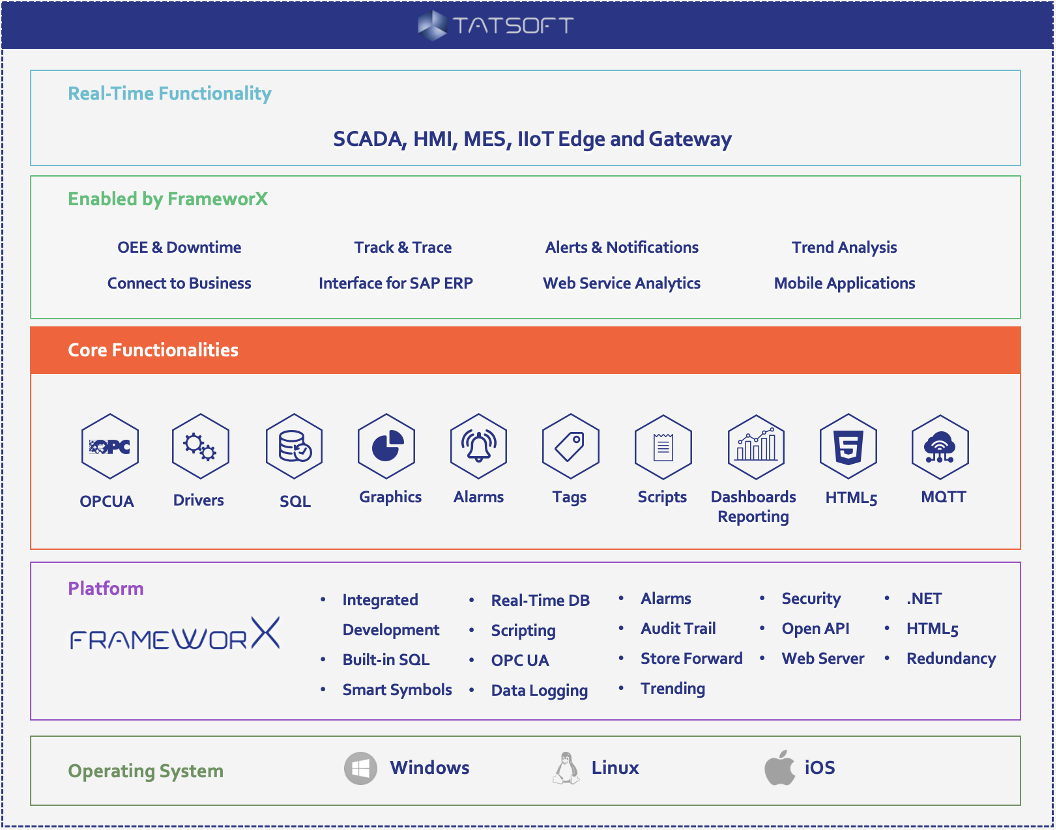Click the OEE & Downtime text

(x=179, y=248)
